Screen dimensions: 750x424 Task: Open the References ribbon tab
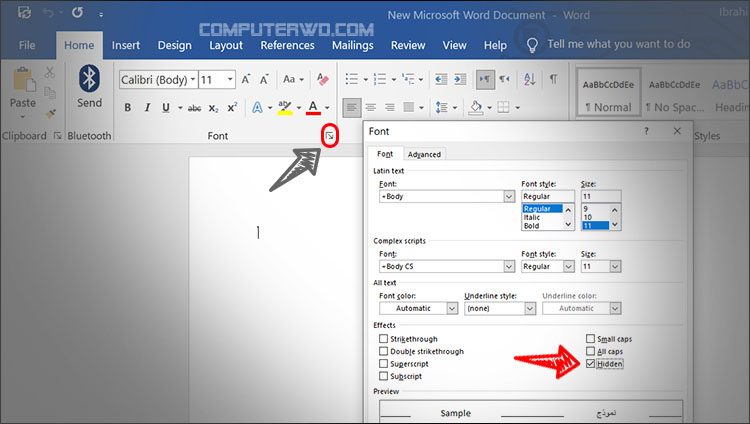pyautogui.click(x=287, y=45)
